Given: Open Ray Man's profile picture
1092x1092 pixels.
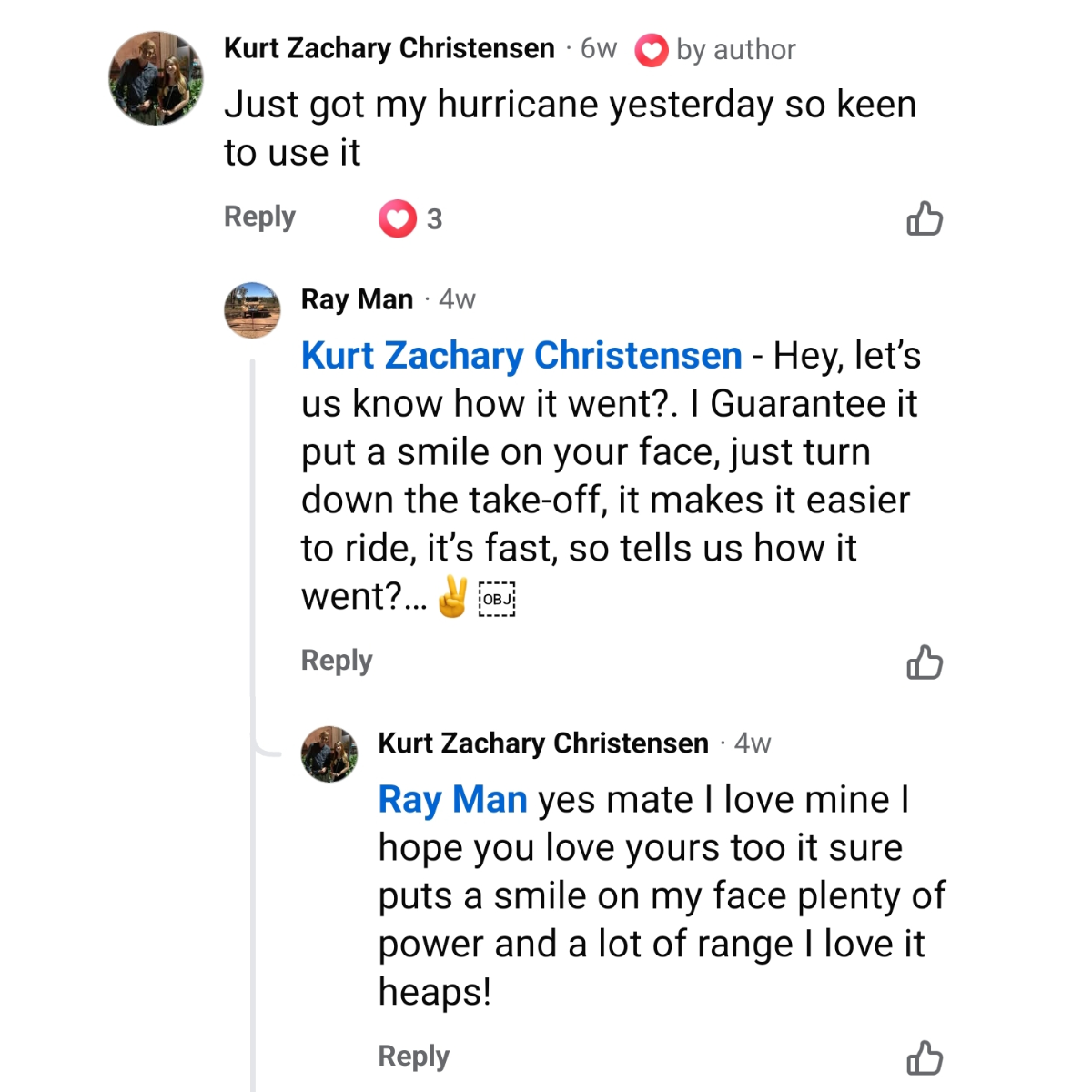Looking at the screenshot, I should point(252,310).
